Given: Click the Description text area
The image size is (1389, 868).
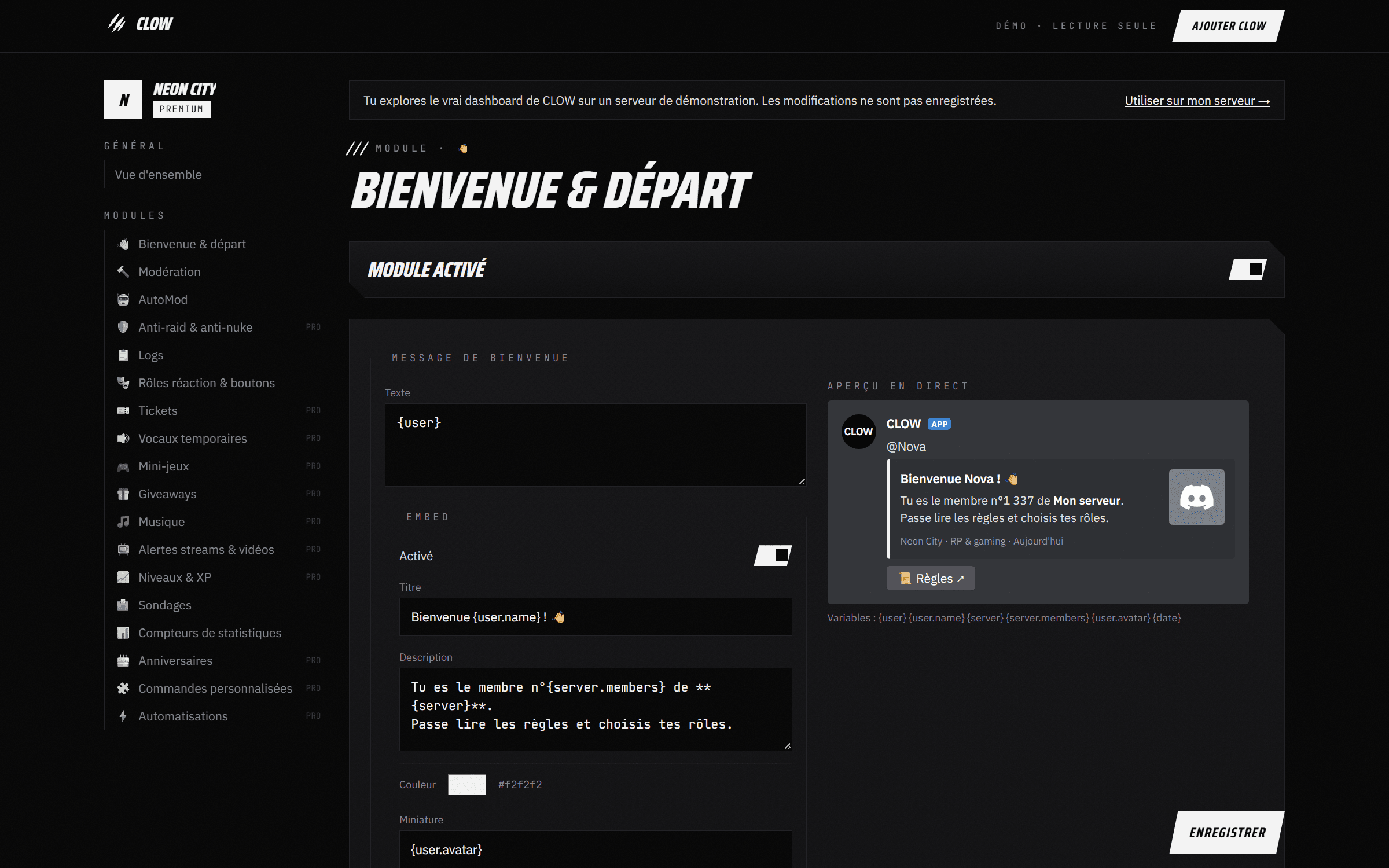Looking at the screenshot, I should coord(596,709).
